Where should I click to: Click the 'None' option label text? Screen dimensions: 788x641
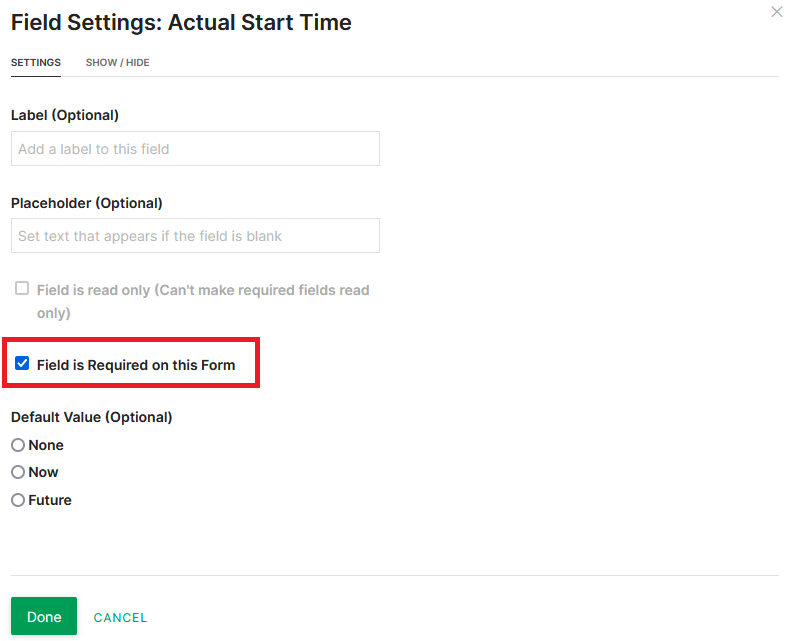point(46,445)
